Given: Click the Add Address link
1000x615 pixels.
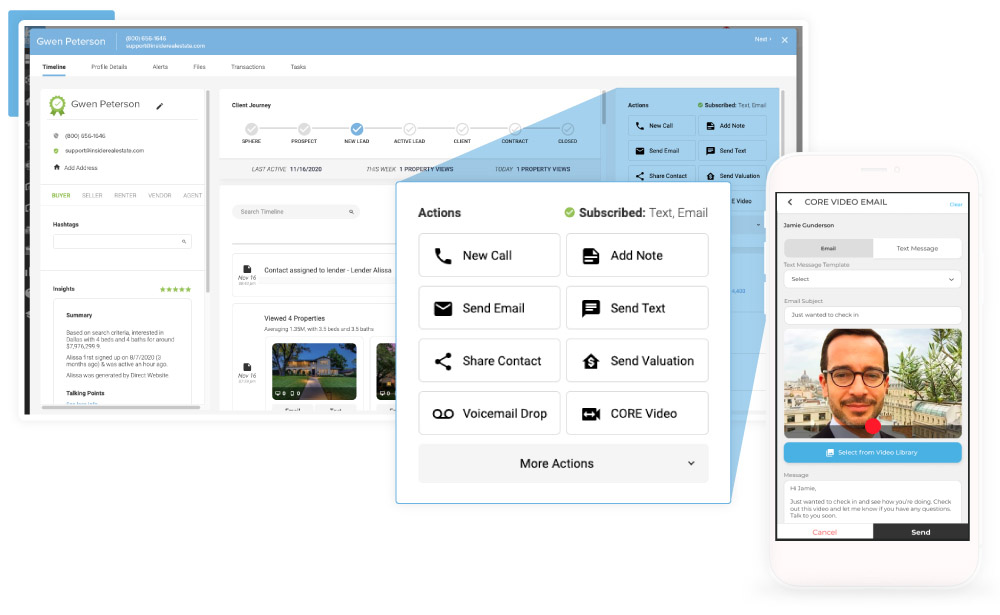Looking at the screenshot, I should [x=81, y=168].
